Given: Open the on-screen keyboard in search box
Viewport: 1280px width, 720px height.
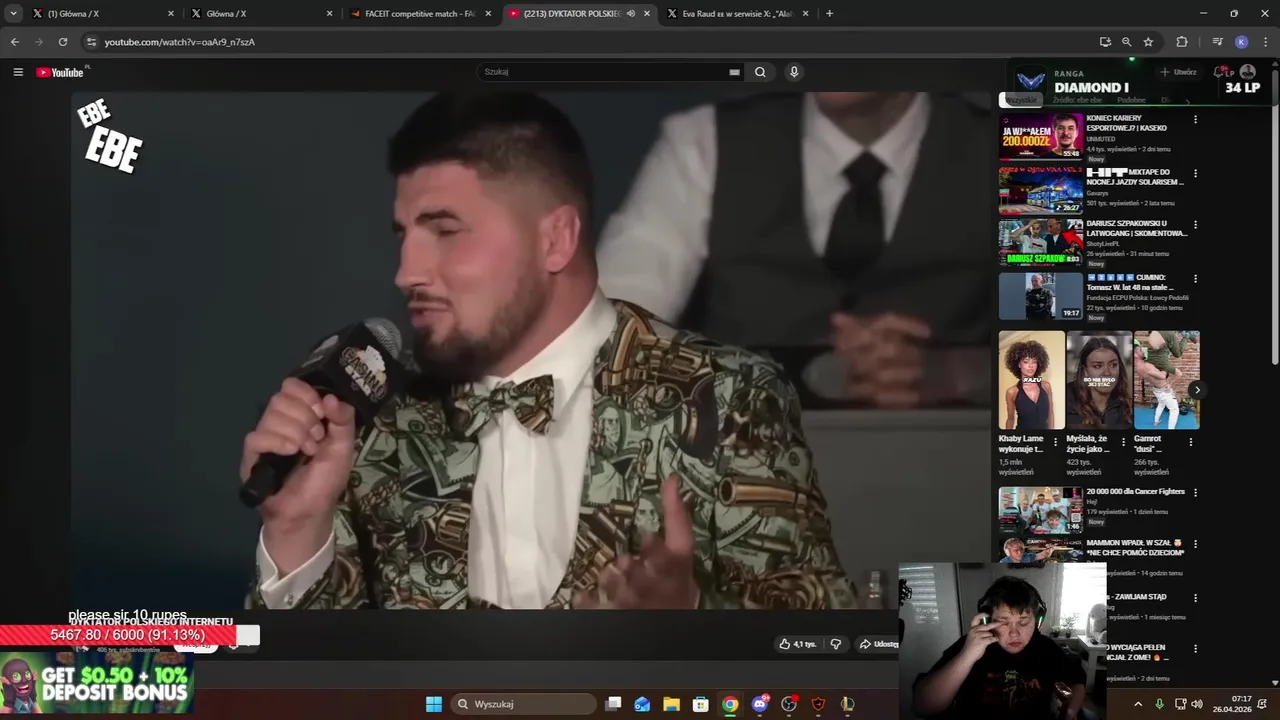Looking at the screenshot, I should [x=734, y=72].
